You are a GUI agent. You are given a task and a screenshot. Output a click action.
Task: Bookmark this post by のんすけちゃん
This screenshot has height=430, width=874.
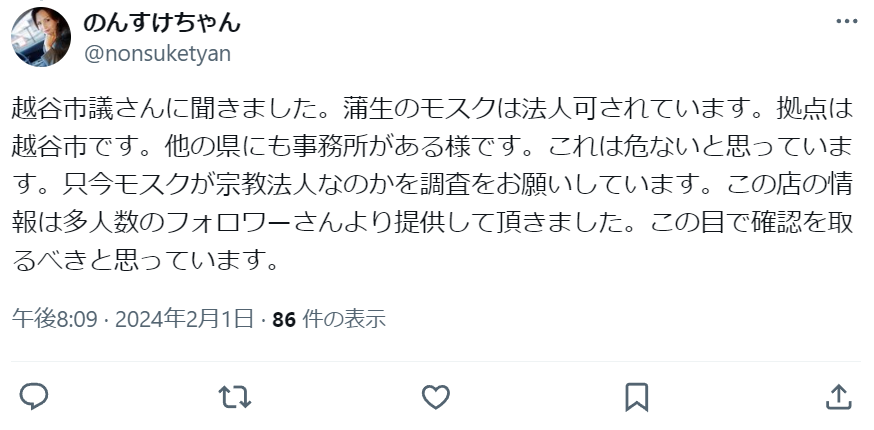point(637,397)
